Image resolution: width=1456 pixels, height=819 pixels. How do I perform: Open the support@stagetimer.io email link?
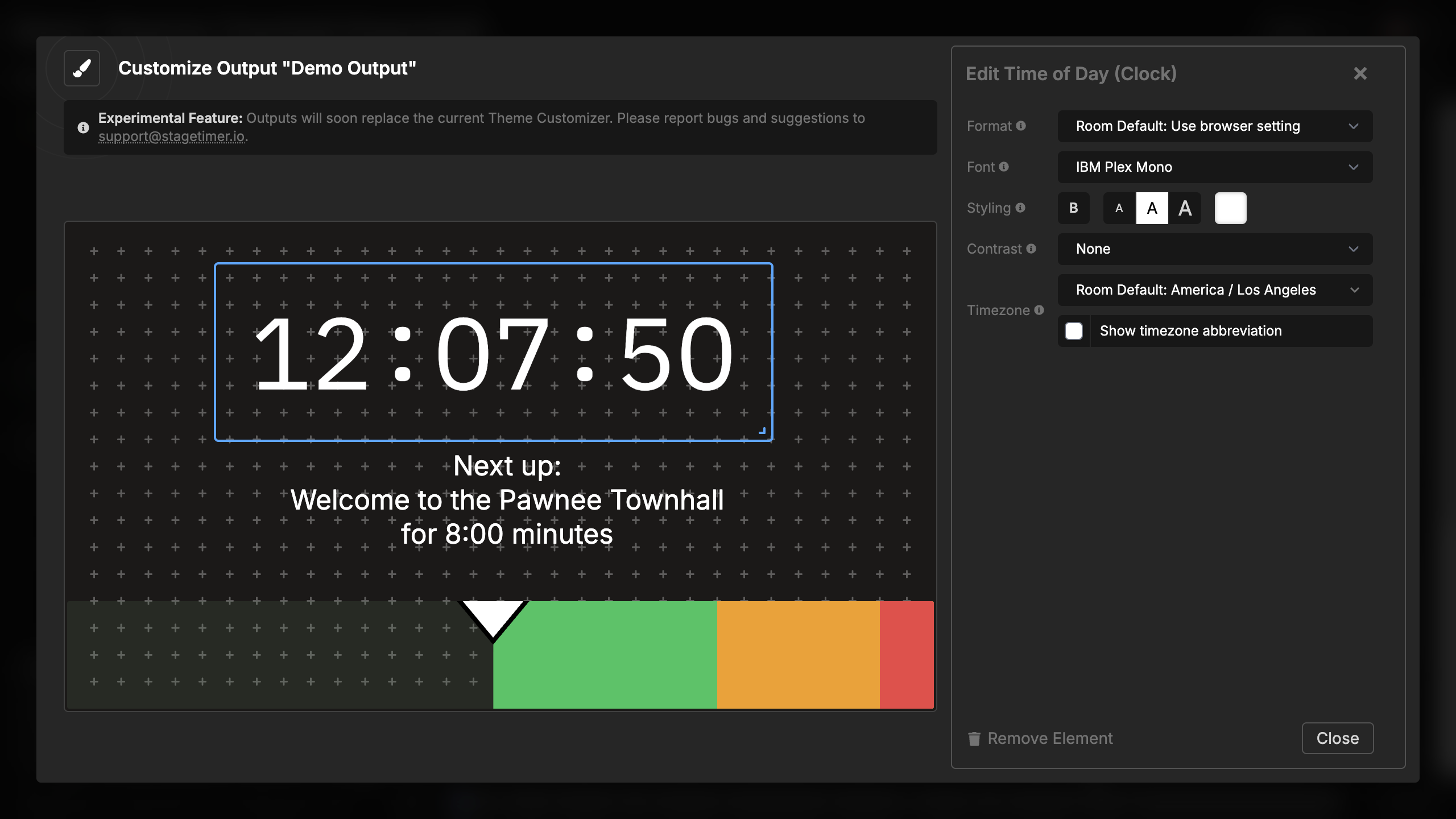tap(173, 136)
